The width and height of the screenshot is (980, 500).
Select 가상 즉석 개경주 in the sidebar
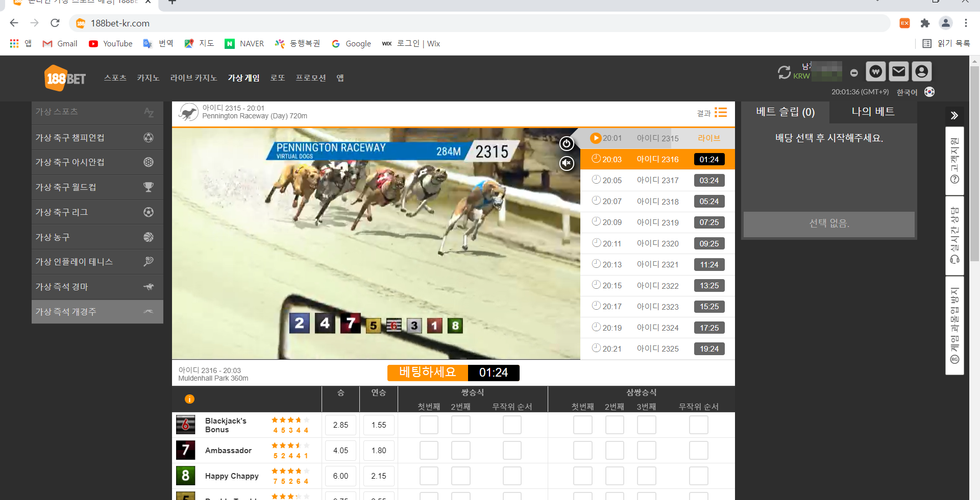[x=98, y=312]
